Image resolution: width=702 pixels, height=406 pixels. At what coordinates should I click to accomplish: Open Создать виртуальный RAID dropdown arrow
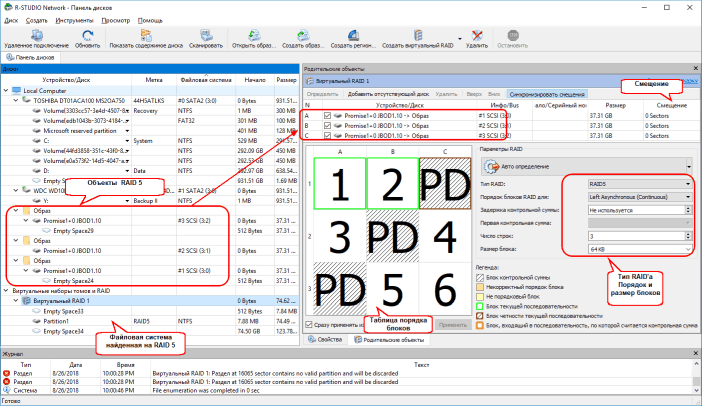[460, 38]
